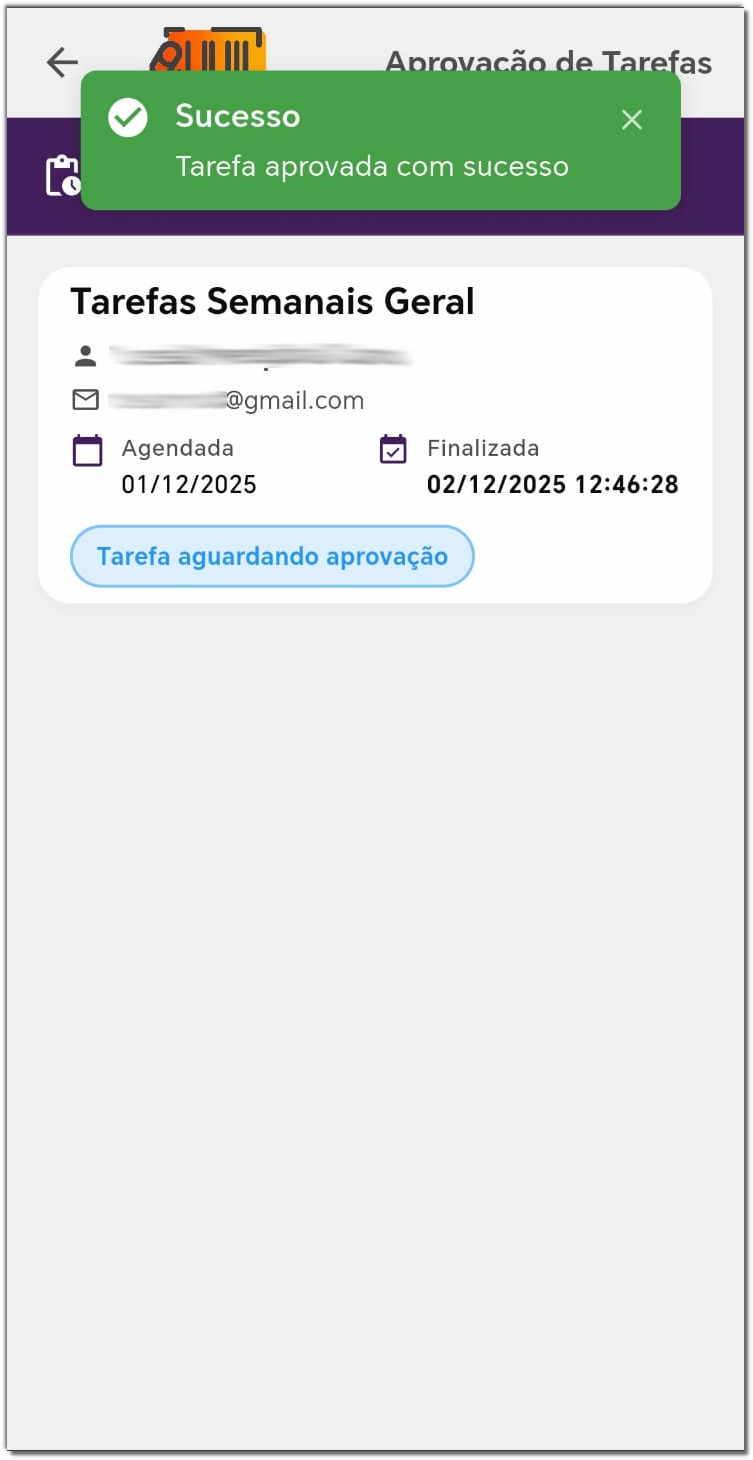This screenshot has height=1460, width=753.
Task: Click the Aprovação de Tarefas header title
Action: pos(549,62)
